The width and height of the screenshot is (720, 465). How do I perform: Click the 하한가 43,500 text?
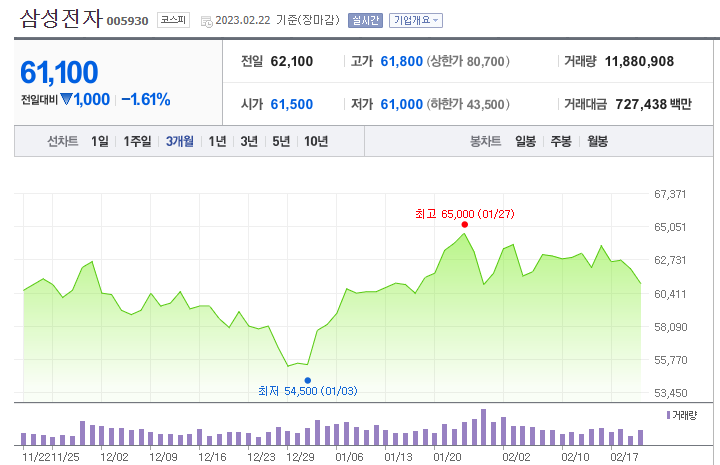point(468,104)
